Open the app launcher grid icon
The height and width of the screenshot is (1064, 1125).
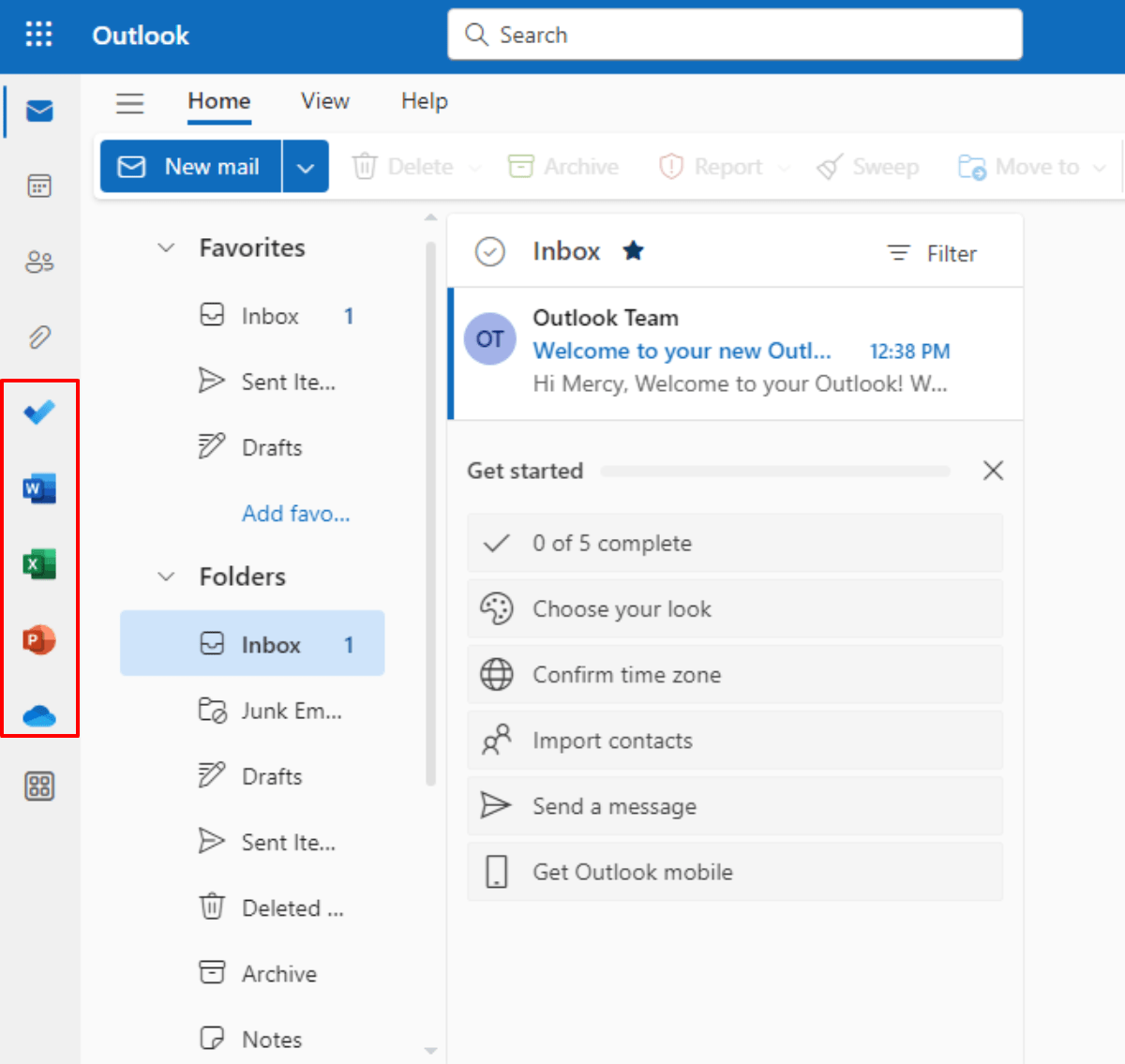[38, 34]
